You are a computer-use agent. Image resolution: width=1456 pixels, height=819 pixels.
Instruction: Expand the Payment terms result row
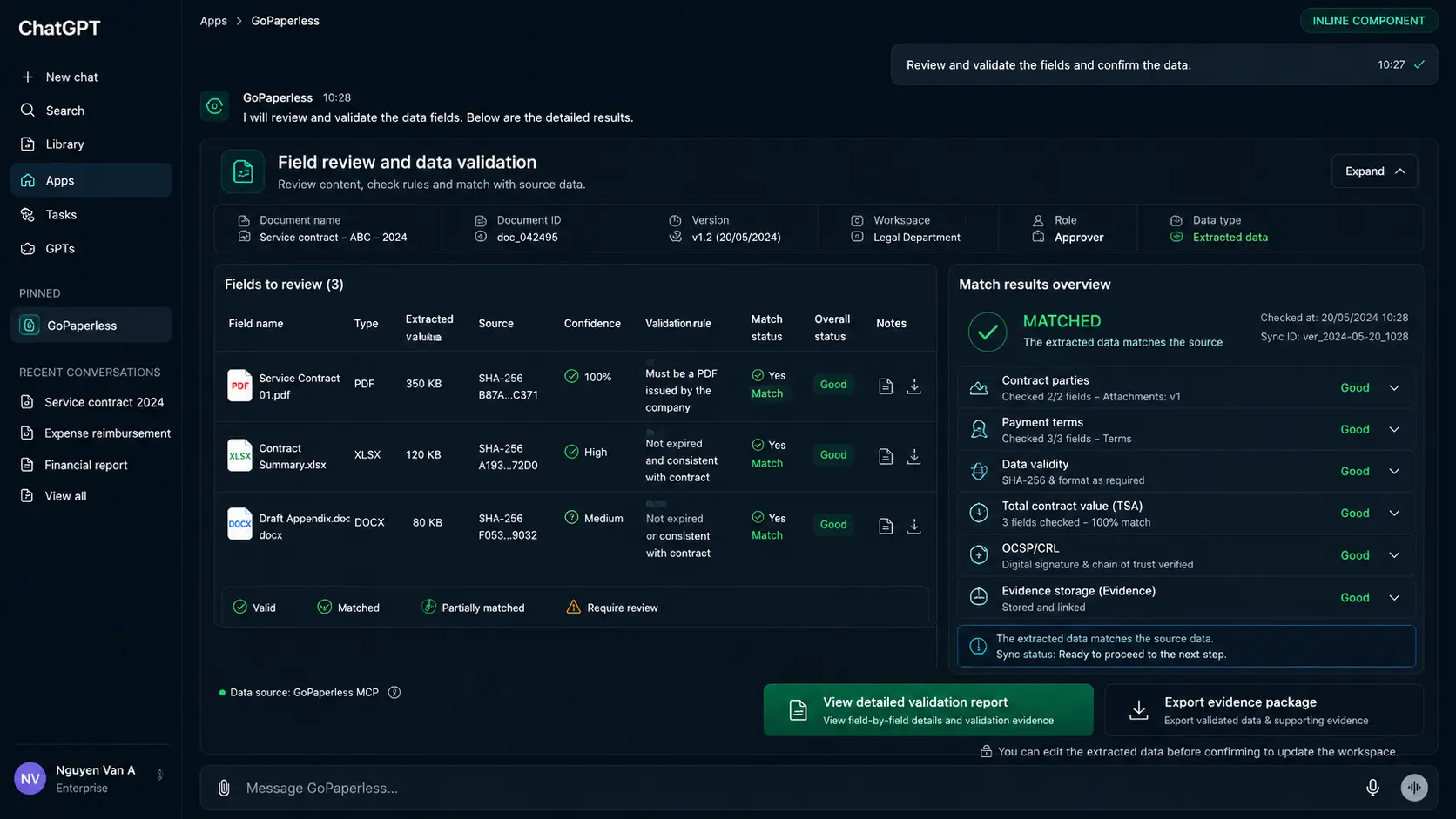pos(1186,430)
